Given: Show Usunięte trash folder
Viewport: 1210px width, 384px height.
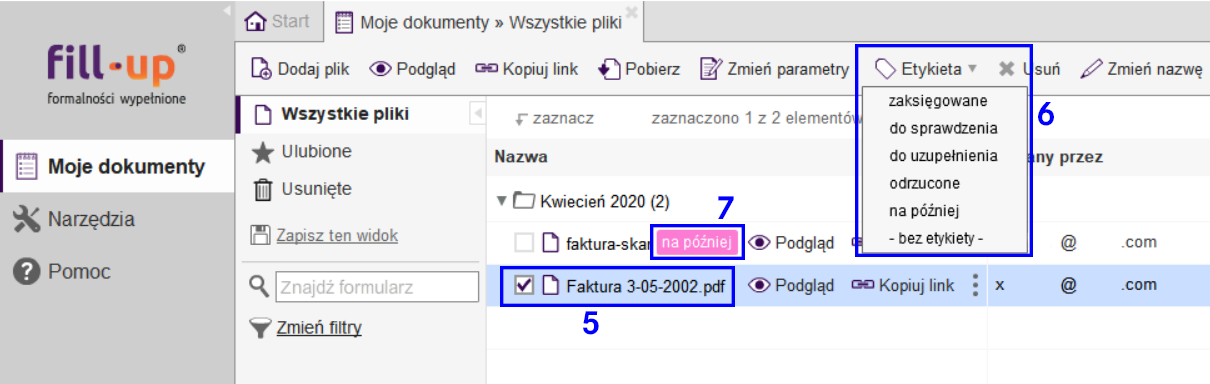Looking at the screenshot, I should tap(263, 189).
